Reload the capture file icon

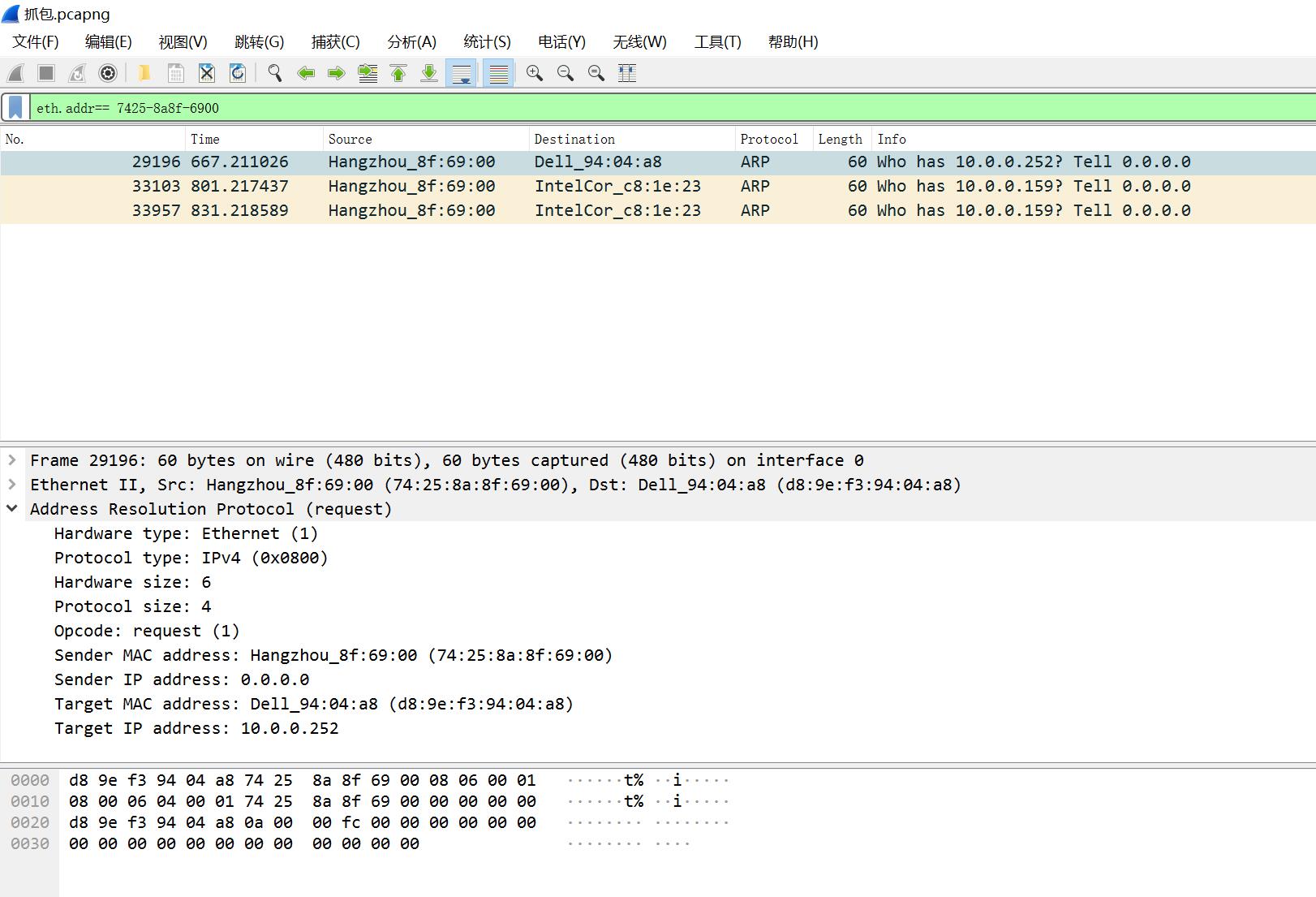click(238, 73)
